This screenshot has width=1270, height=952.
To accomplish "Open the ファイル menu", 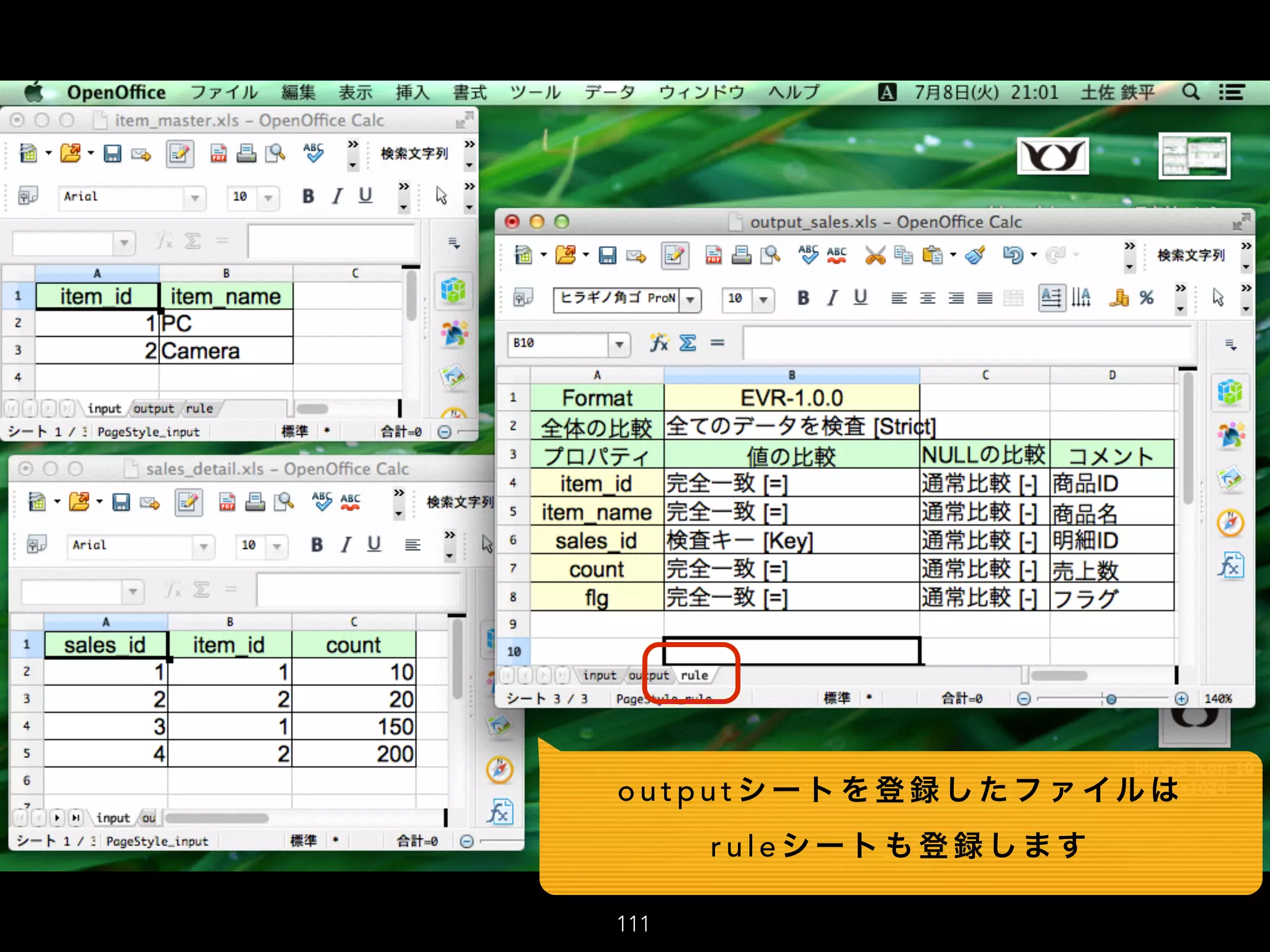I will (224, 92).
